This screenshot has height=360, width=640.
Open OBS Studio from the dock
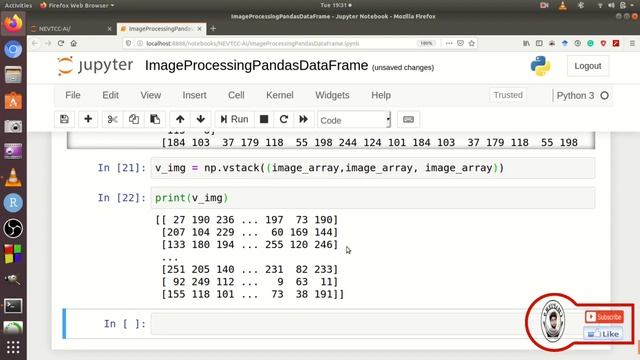click(13, 229)
